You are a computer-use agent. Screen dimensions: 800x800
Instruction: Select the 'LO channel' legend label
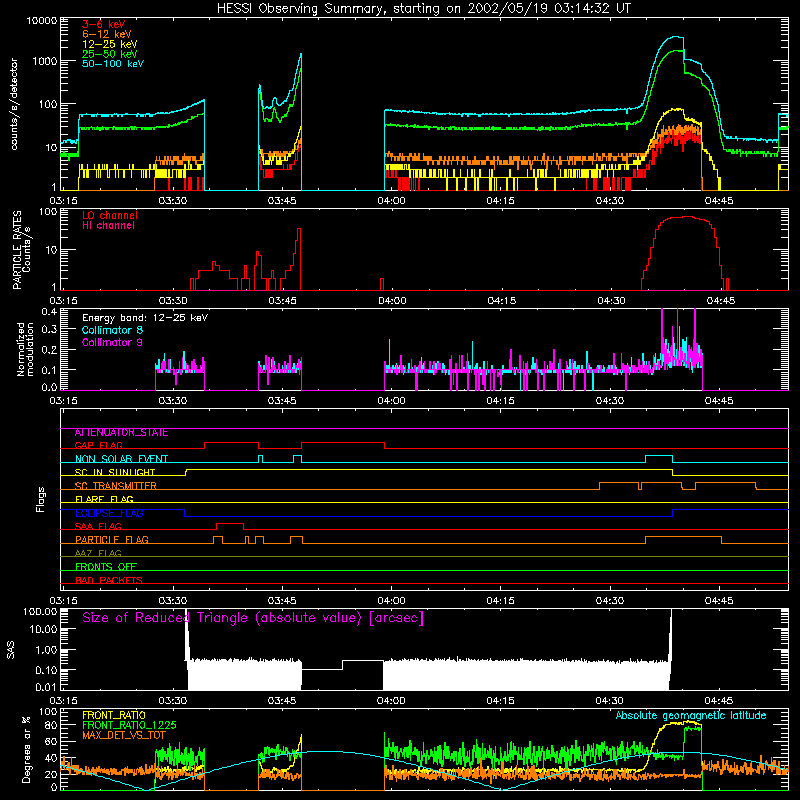[110, 215]
